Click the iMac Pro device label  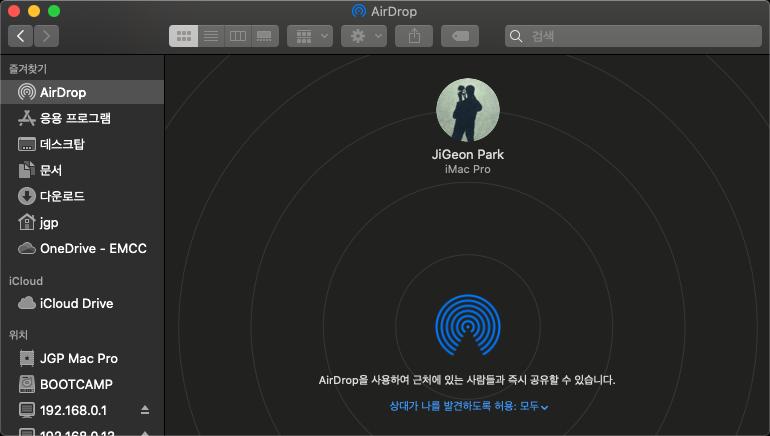click(x=468, y=169)
